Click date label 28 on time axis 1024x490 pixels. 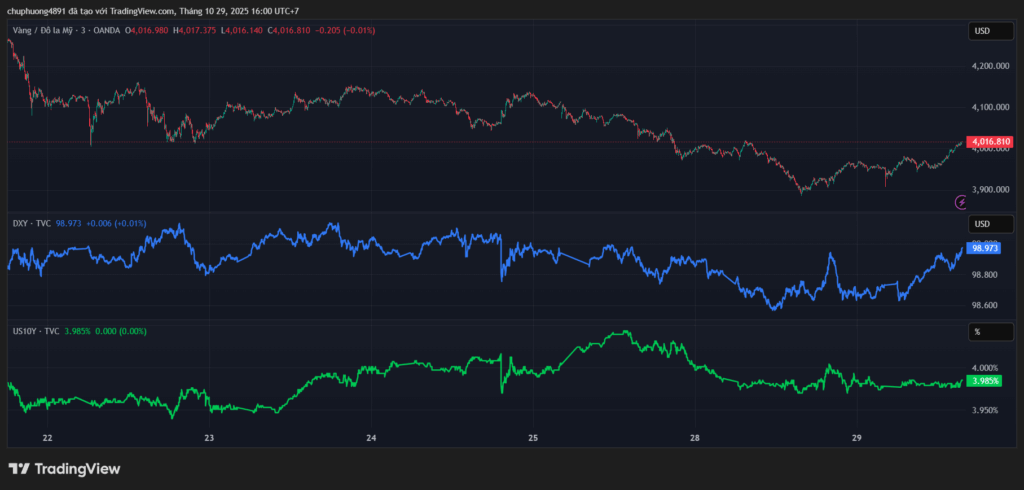click(x=695, y=438)
